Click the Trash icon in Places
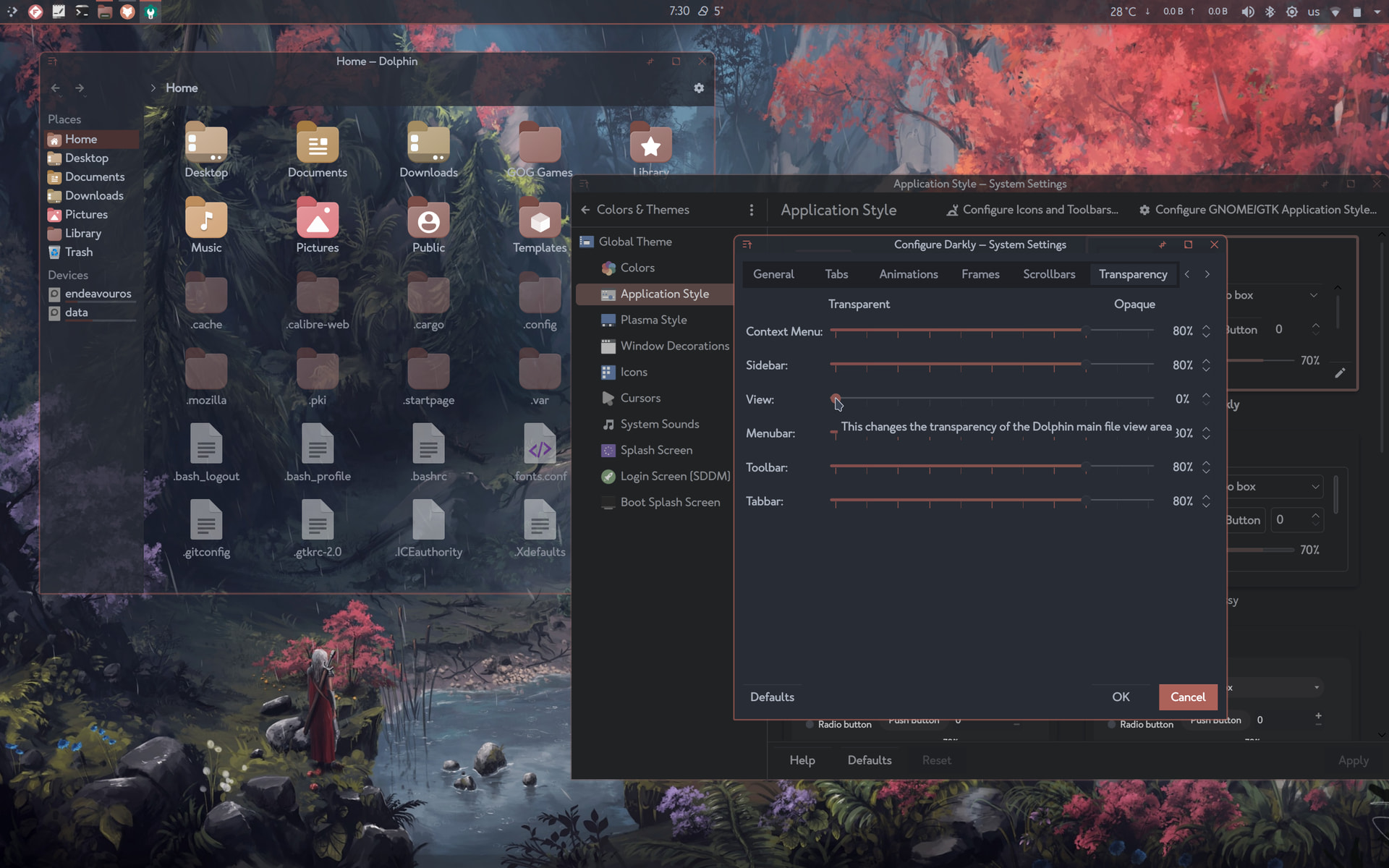 point(54,252)
